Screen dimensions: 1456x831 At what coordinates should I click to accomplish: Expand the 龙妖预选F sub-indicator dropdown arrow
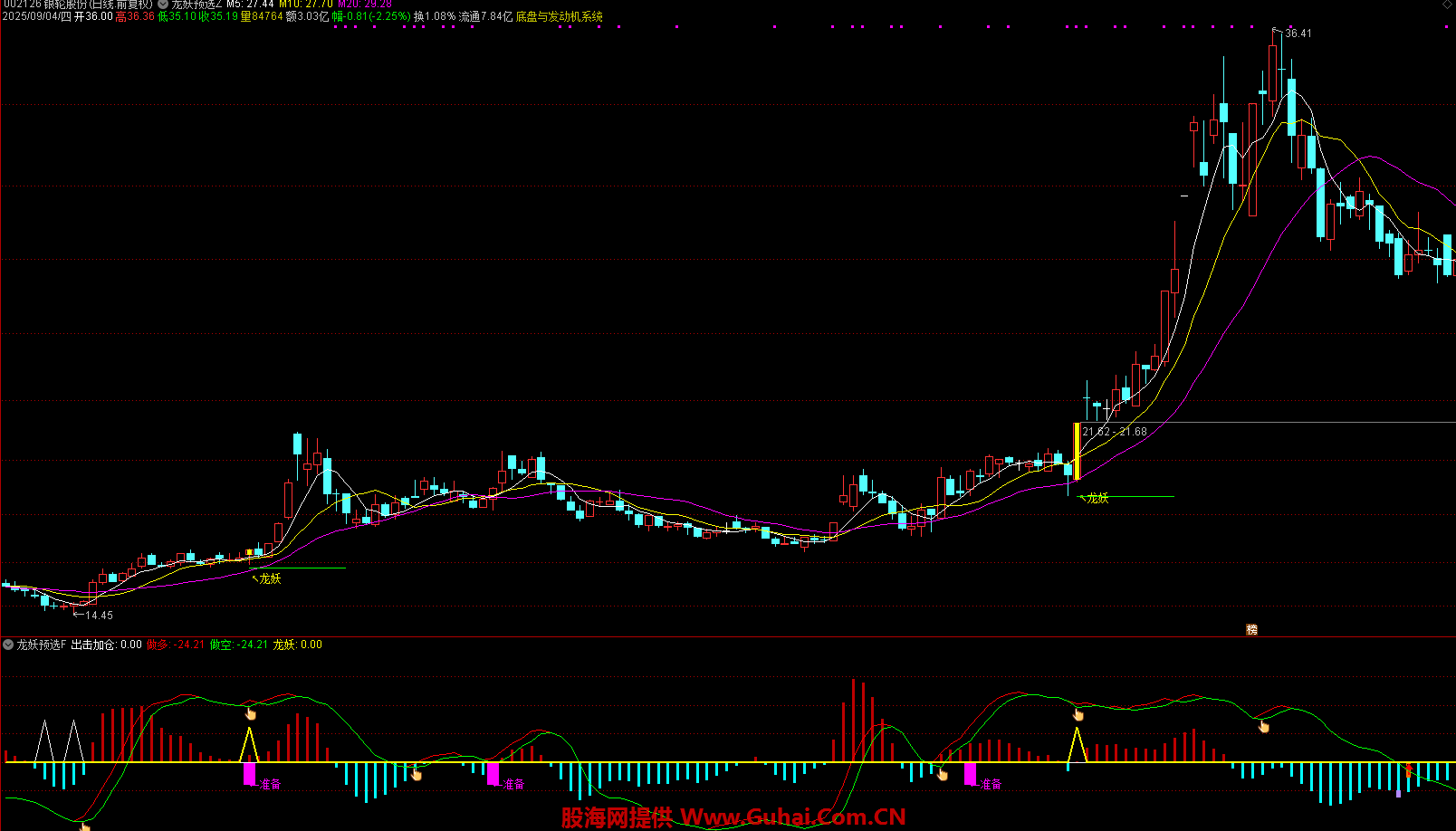point(8,645)
